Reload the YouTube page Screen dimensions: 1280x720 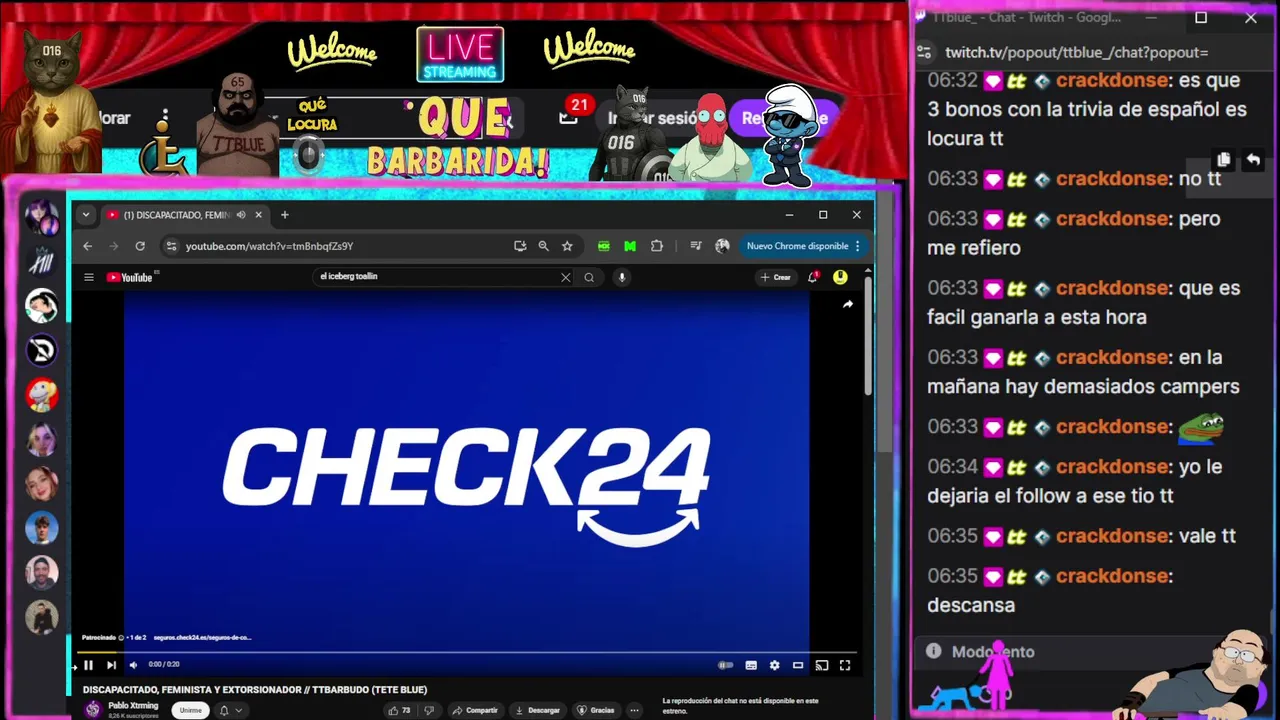pos(140,246)
